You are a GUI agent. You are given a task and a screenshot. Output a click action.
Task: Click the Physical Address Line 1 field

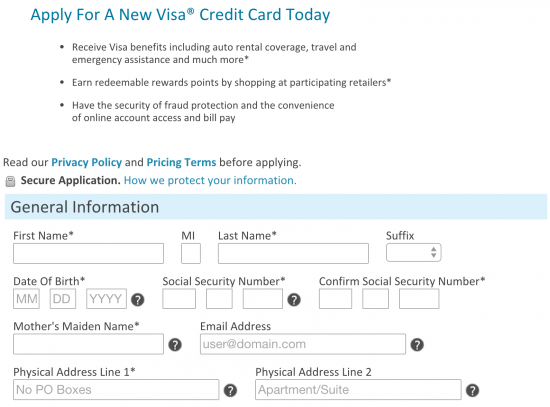tap(116, 389)
